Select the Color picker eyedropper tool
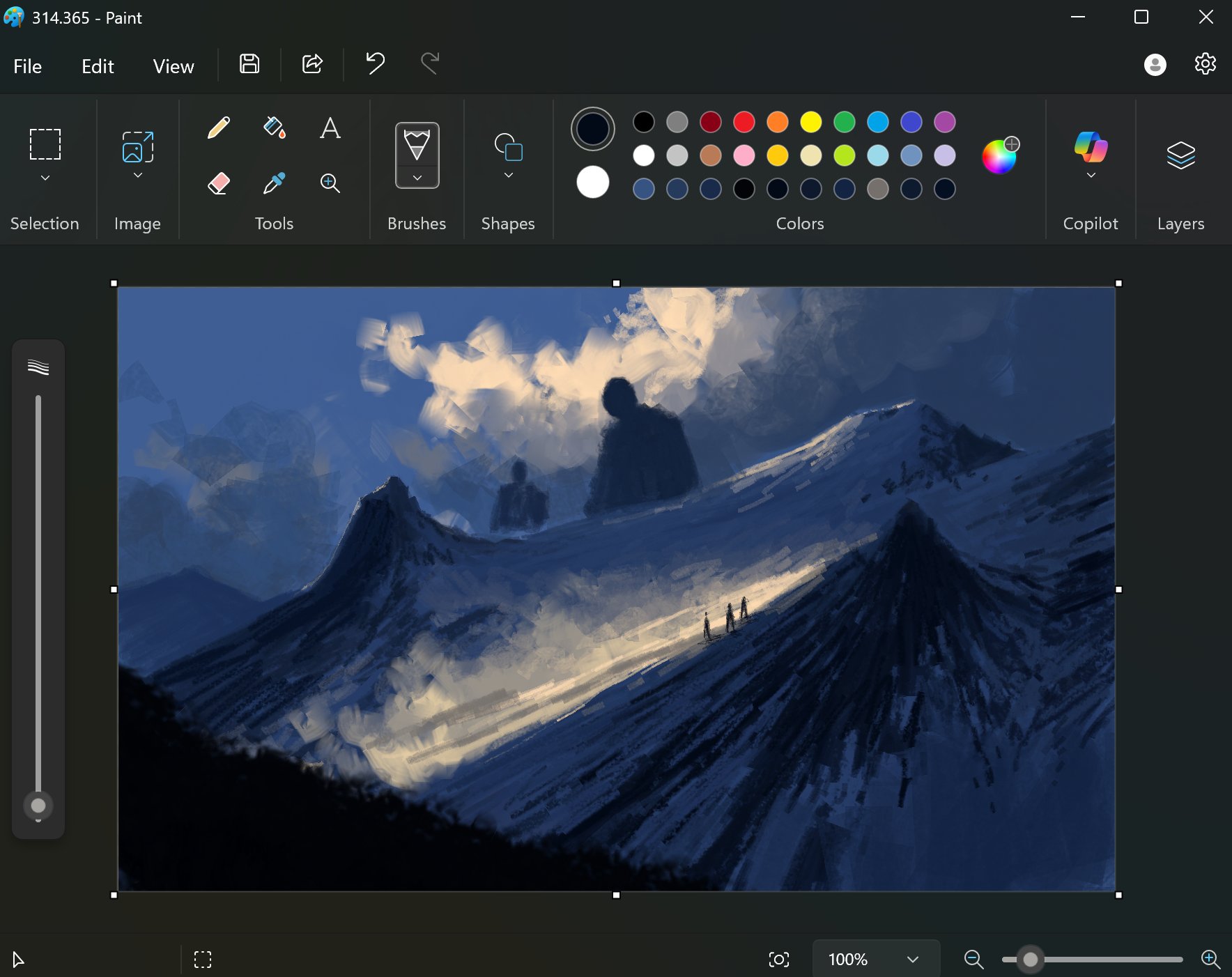 pos(275,183)
